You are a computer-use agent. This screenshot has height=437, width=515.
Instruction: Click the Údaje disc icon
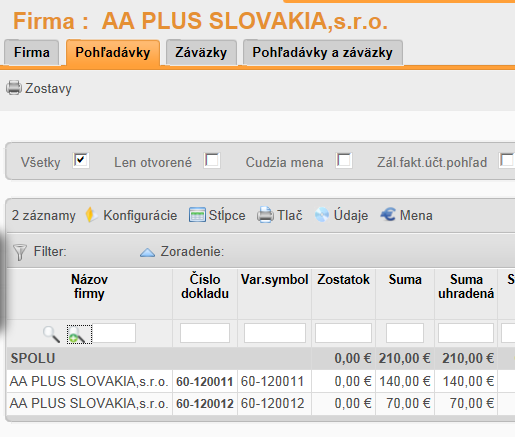[x=322, y=215]
